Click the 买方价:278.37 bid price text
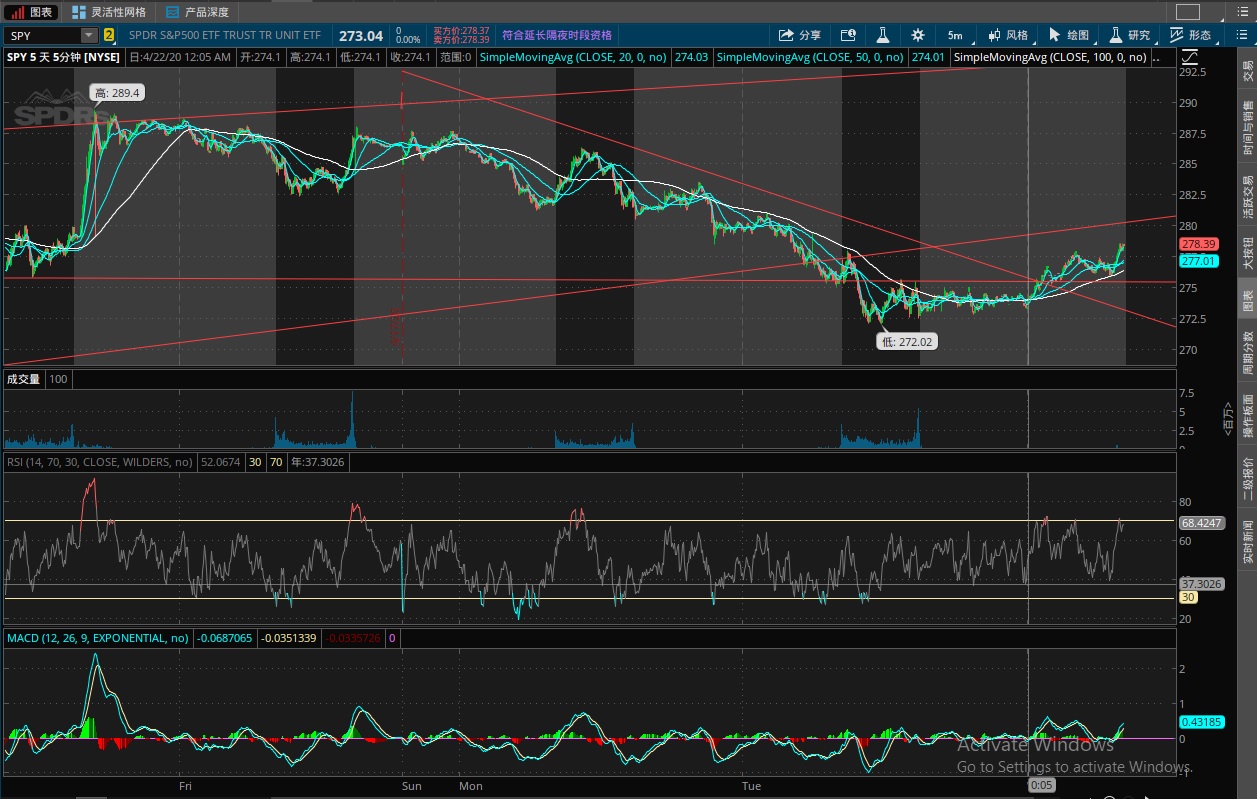This screenshot has height=799, width=1257. (461, 30)
